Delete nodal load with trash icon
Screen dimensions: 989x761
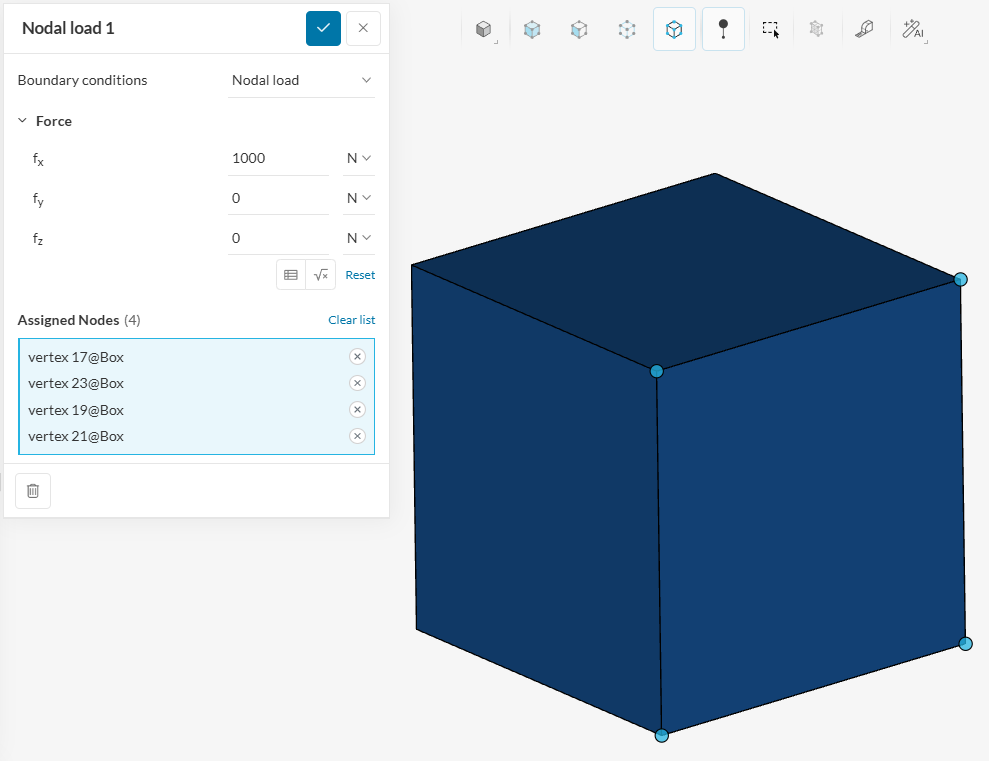33,491
